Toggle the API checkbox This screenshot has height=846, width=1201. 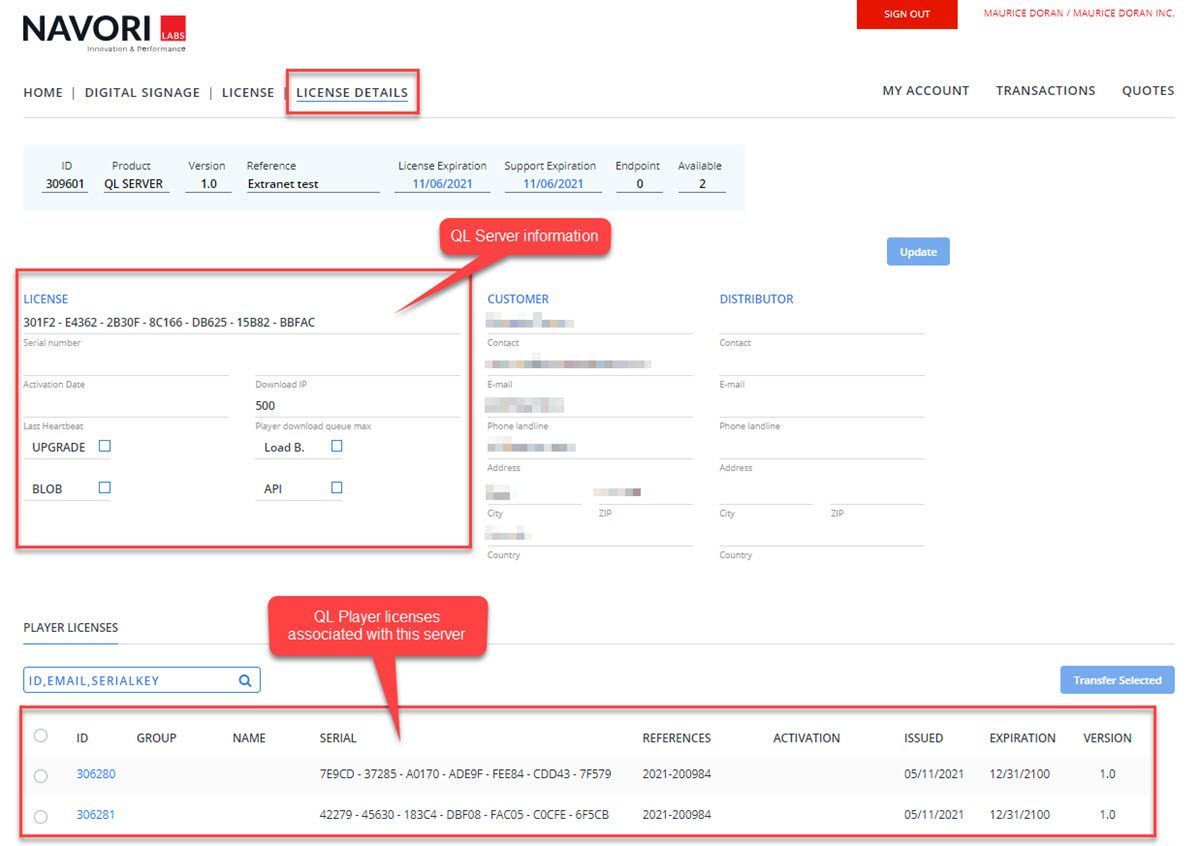[x=337, y=488]
